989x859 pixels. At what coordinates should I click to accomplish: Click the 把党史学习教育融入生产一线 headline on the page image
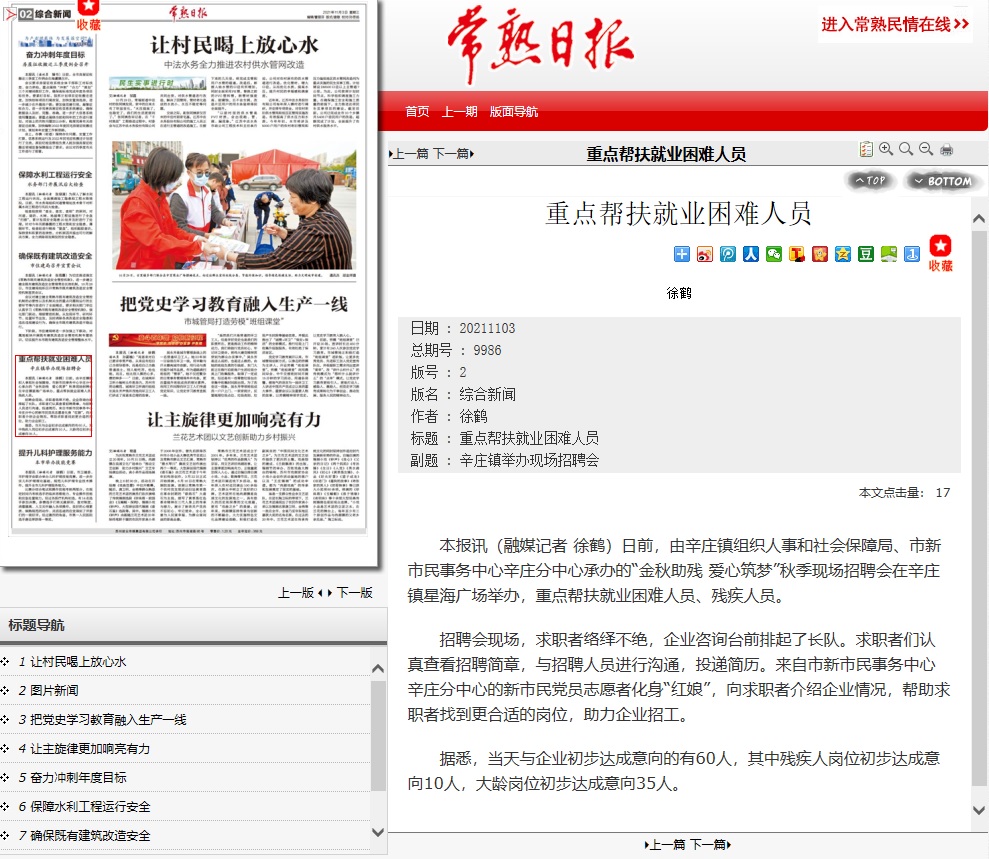[234, 305]
